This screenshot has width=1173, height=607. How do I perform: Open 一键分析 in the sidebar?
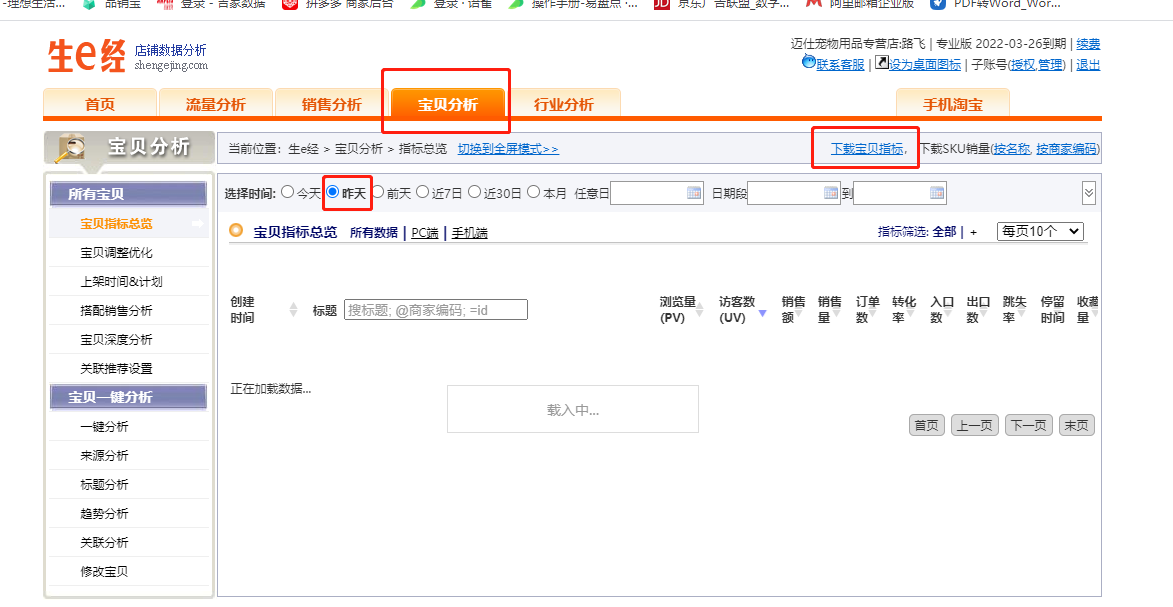click(105, 426)
